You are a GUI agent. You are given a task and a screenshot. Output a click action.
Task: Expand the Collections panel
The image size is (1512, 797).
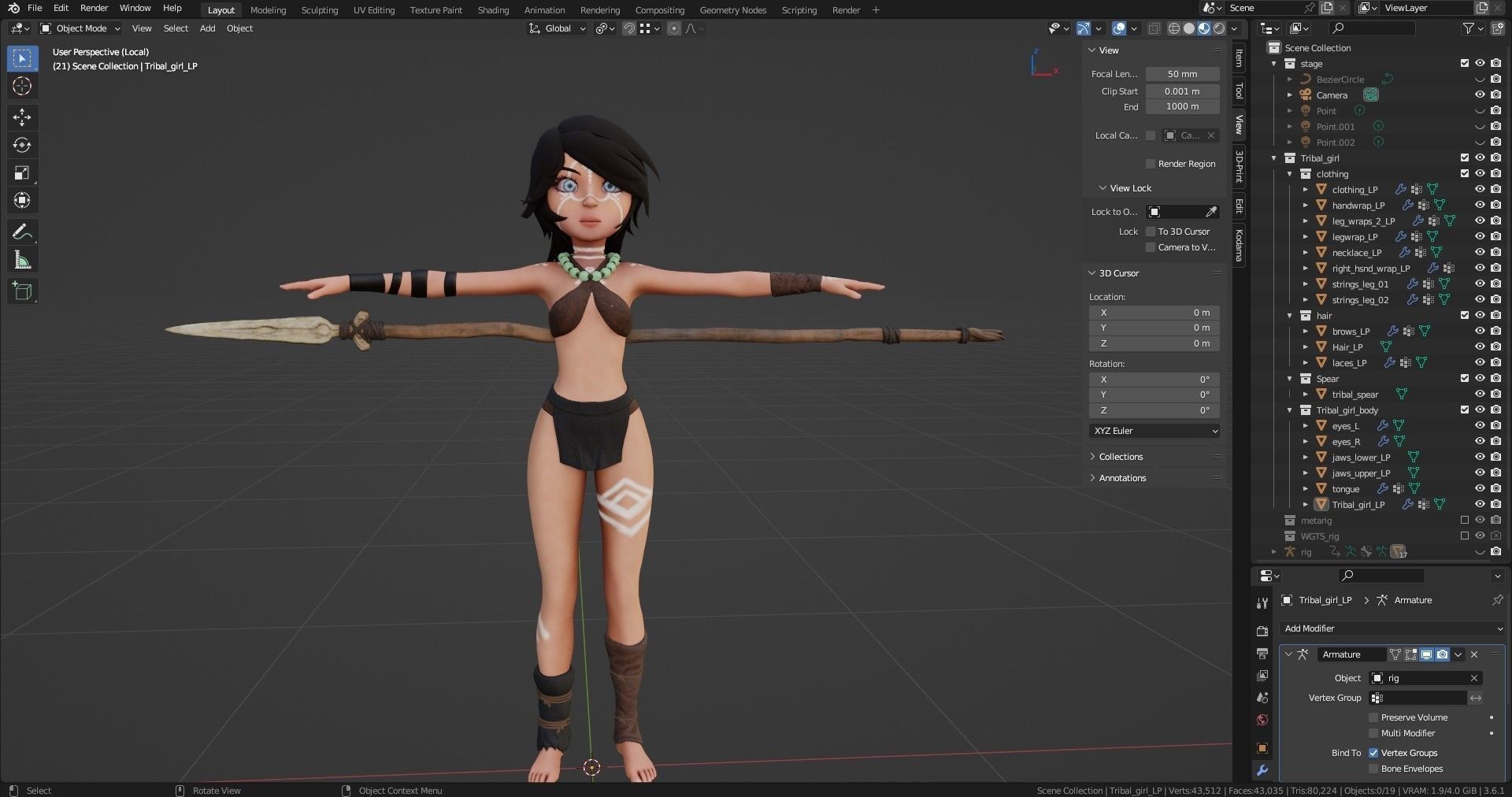pos(1120,457)
